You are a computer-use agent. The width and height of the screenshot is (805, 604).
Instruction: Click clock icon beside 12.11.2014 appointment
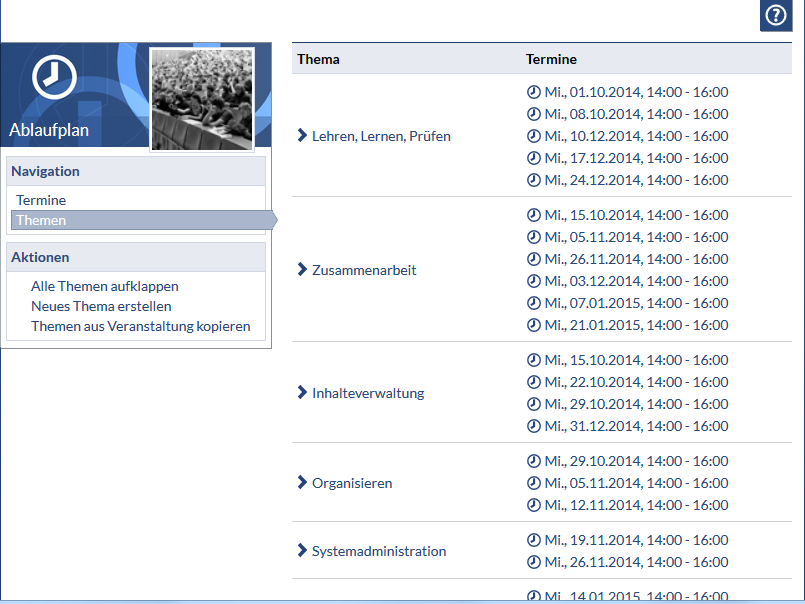[533, 505]
